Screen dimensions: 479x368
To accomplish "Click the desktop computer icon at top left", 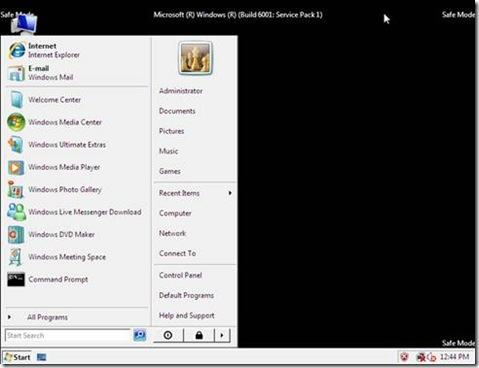I will point(24,23).
